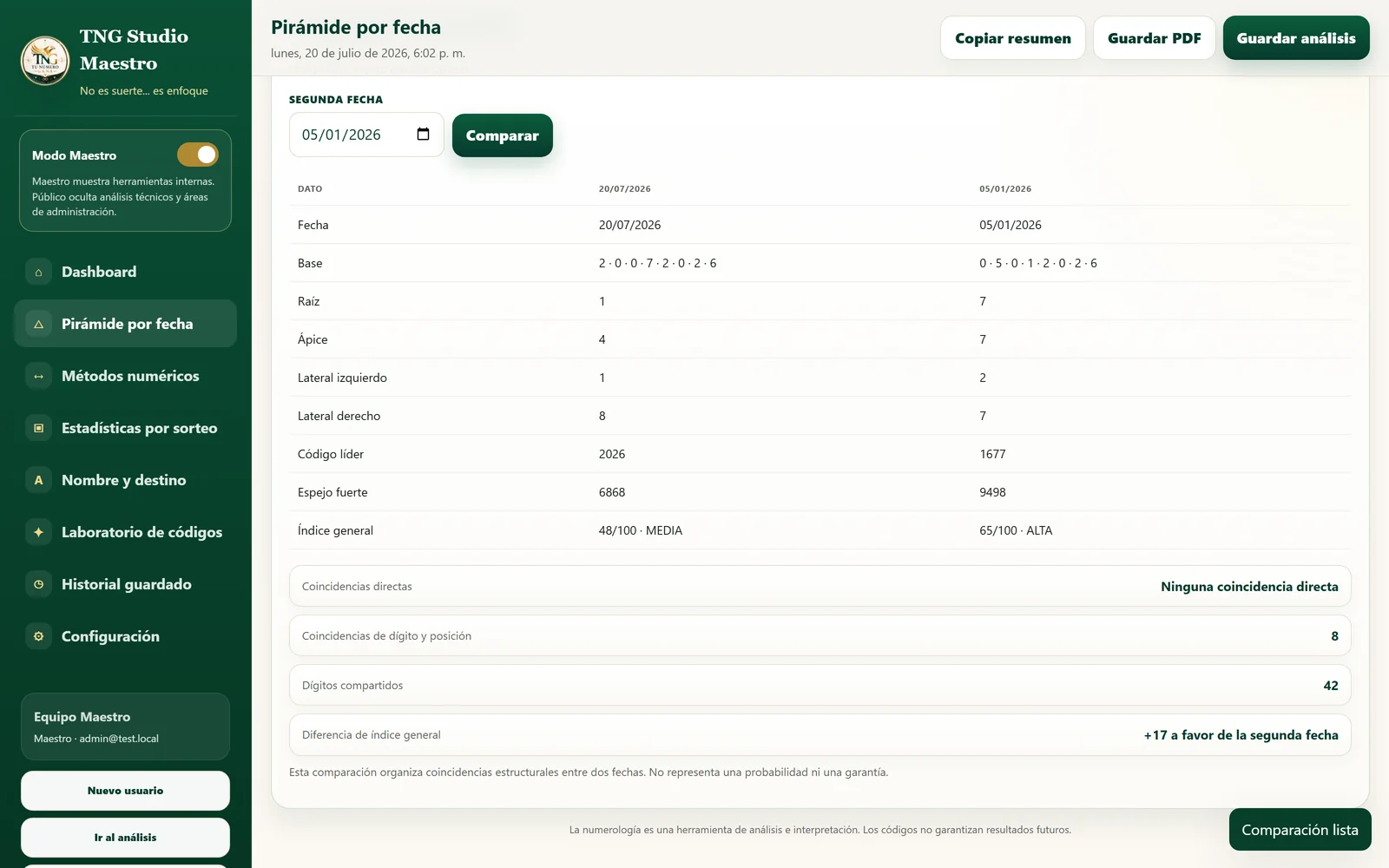Screen dimensions: 1389x868
Task: Open Nombre y destino section
Action: [125, 480]
